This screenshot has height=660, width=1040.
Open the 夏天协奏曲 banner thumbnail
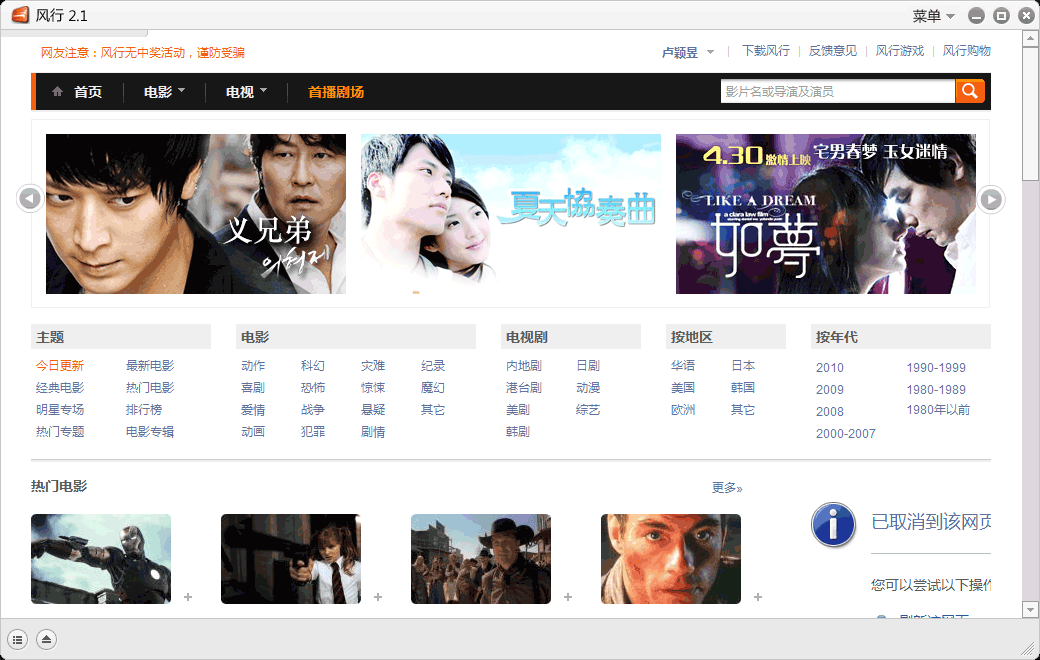[x=510, y=214]
